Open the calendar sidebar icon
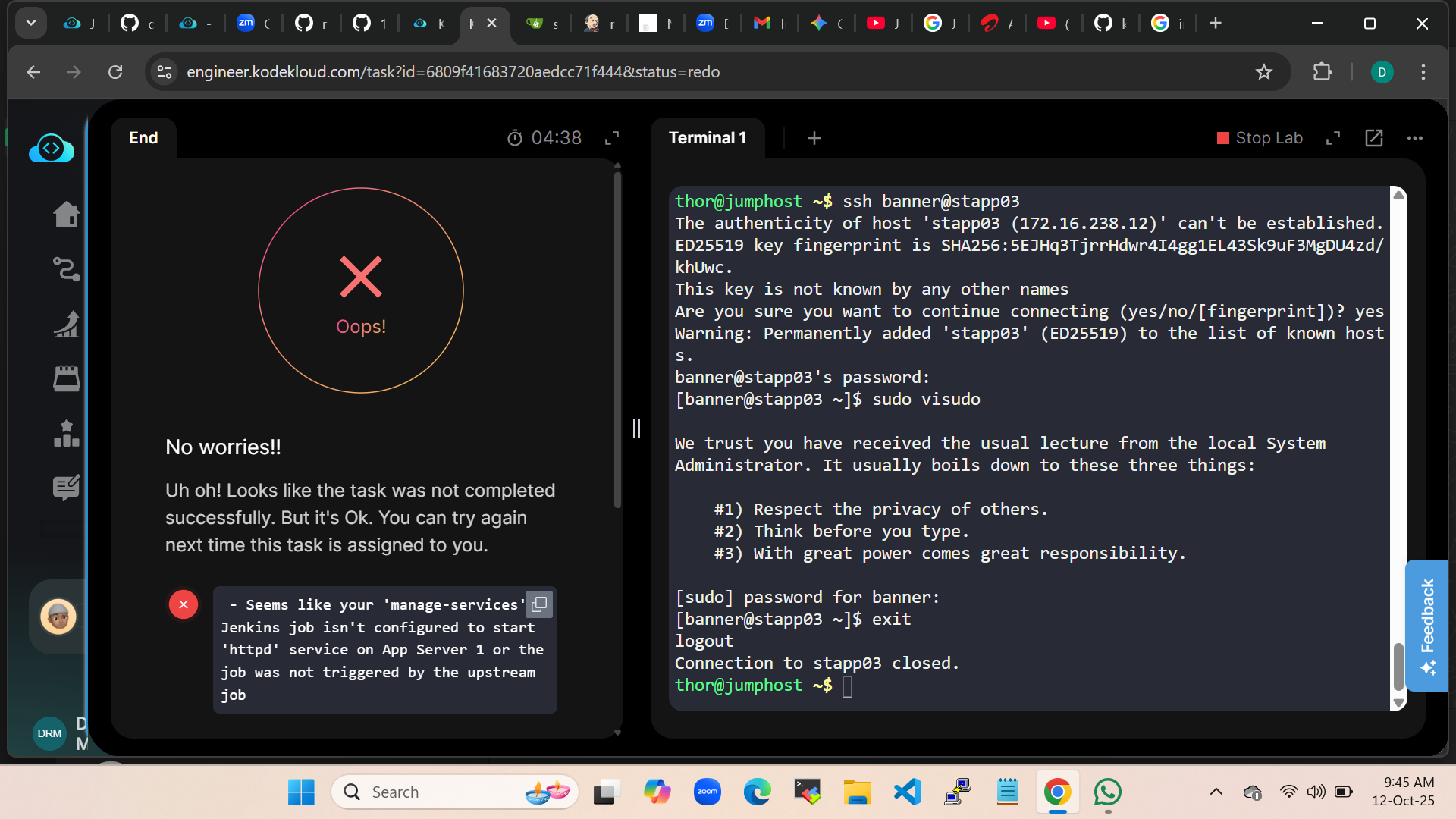 click(67, 378)
